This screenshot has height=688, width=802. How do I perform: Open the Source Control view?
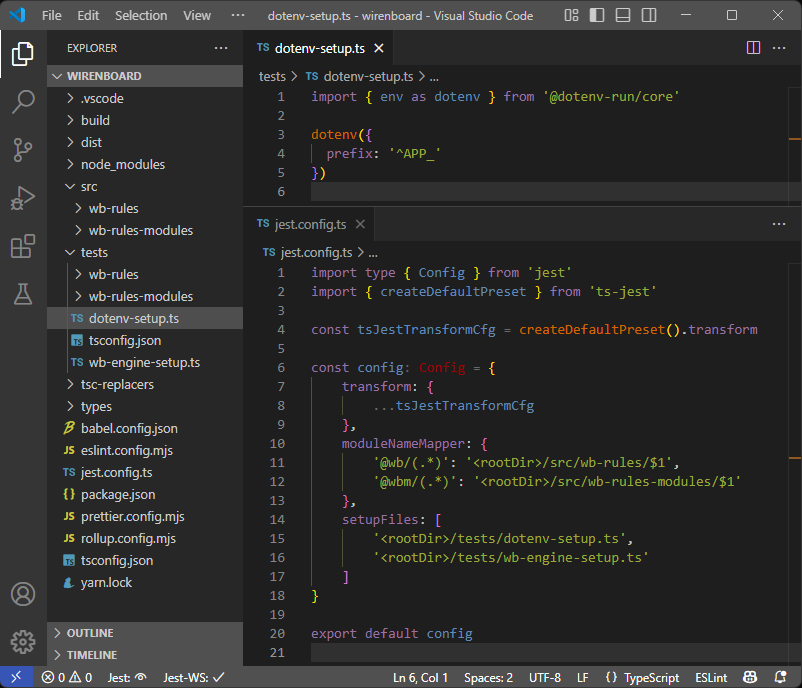coord(23,149)
